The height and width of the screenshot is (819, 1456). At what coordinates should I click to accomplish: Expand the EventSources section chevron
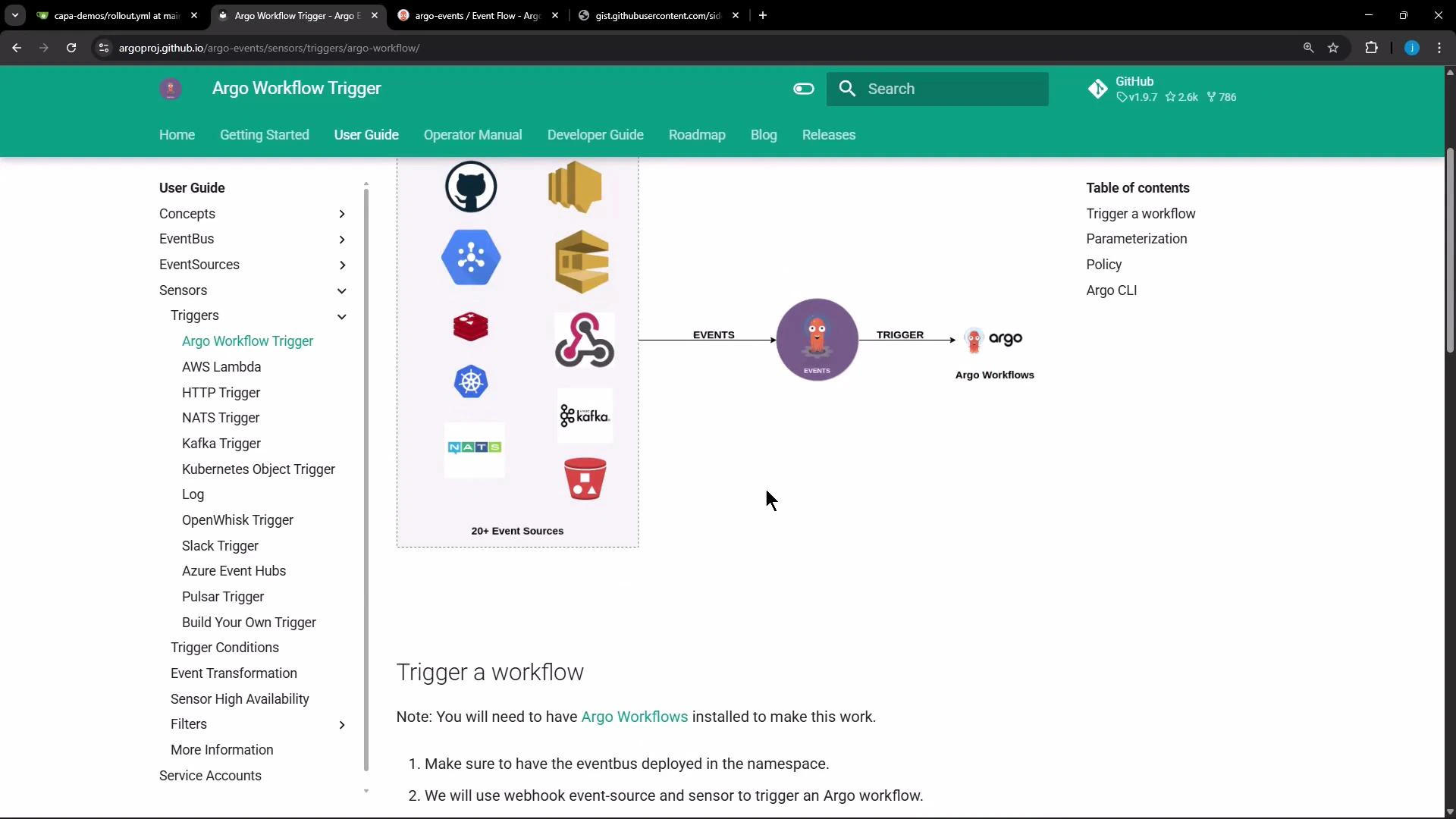point(342,265)
